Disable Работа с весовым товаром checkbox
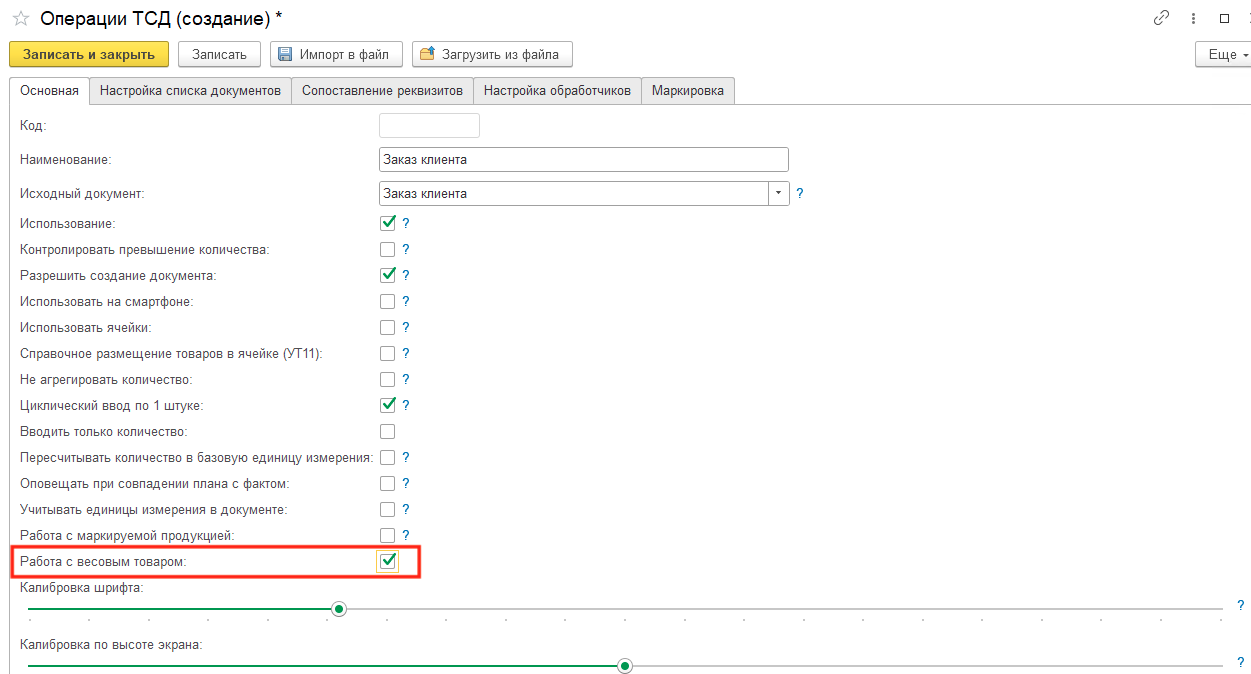The height and width of the screenshot is (674, 1251). [388, 562]
